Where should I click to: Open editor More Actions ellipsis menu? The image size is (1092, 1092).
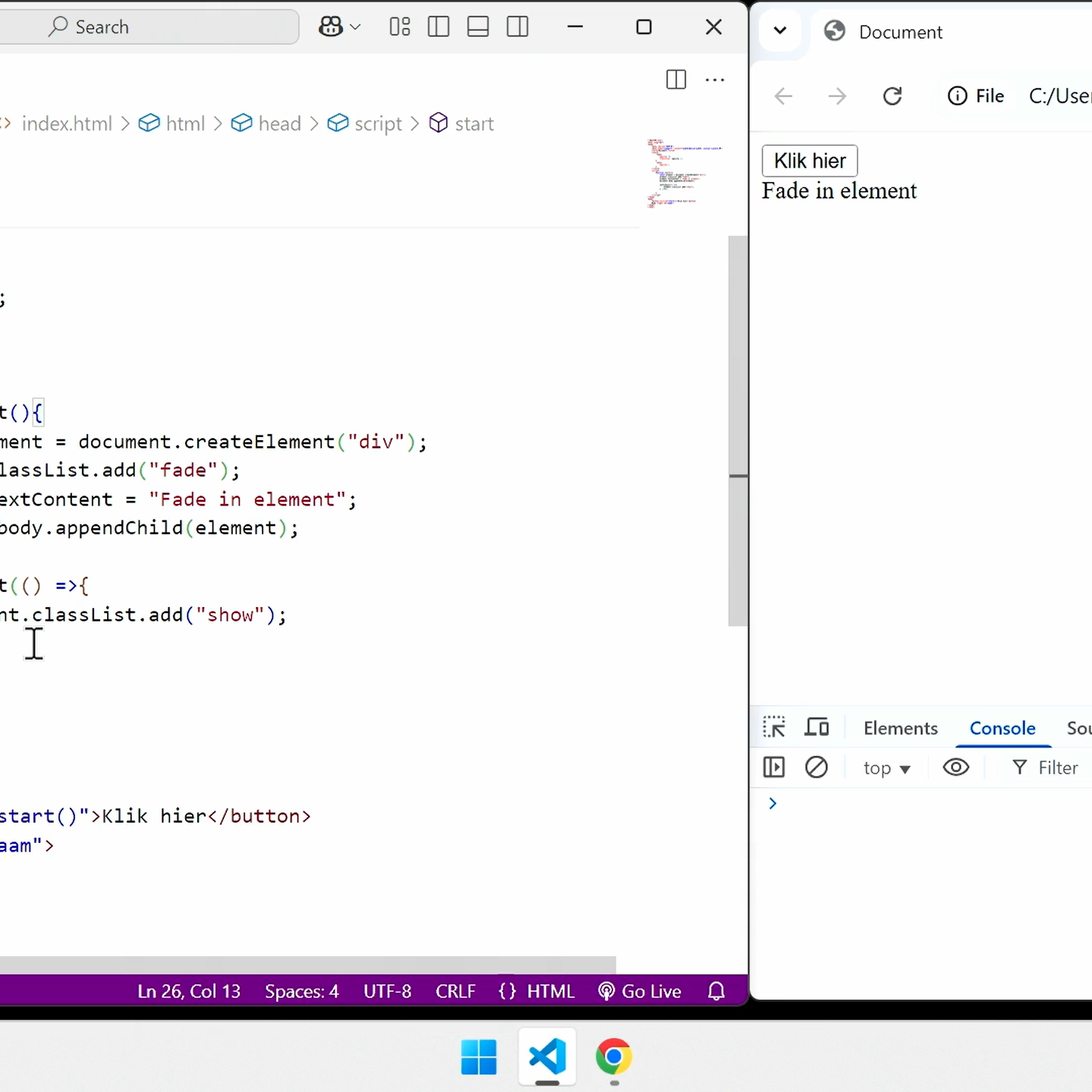715,80
